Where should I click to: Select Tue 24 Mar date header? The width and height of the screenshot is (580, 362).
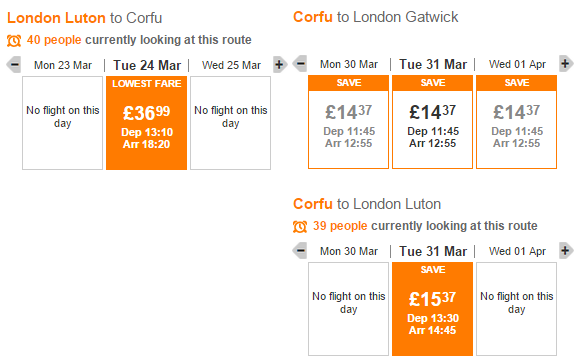pyautogui.click(x=147, y=65)
